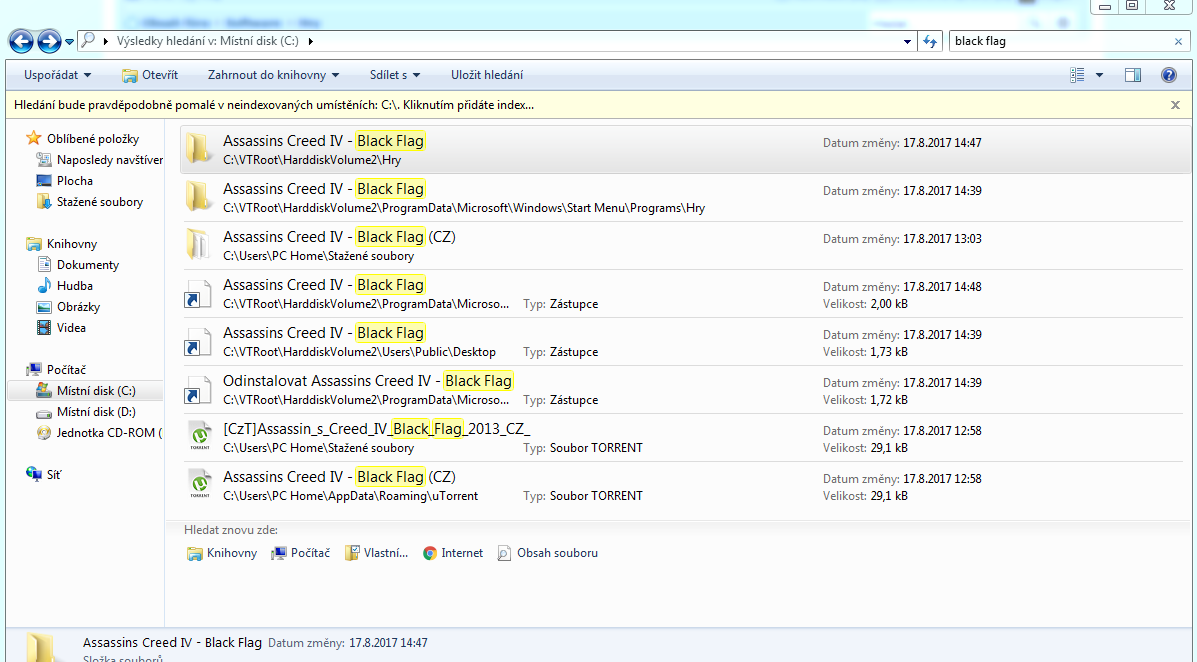Refresh the search results view
The width and height of the screenshot is (1197, 662).
pos(930,41)
